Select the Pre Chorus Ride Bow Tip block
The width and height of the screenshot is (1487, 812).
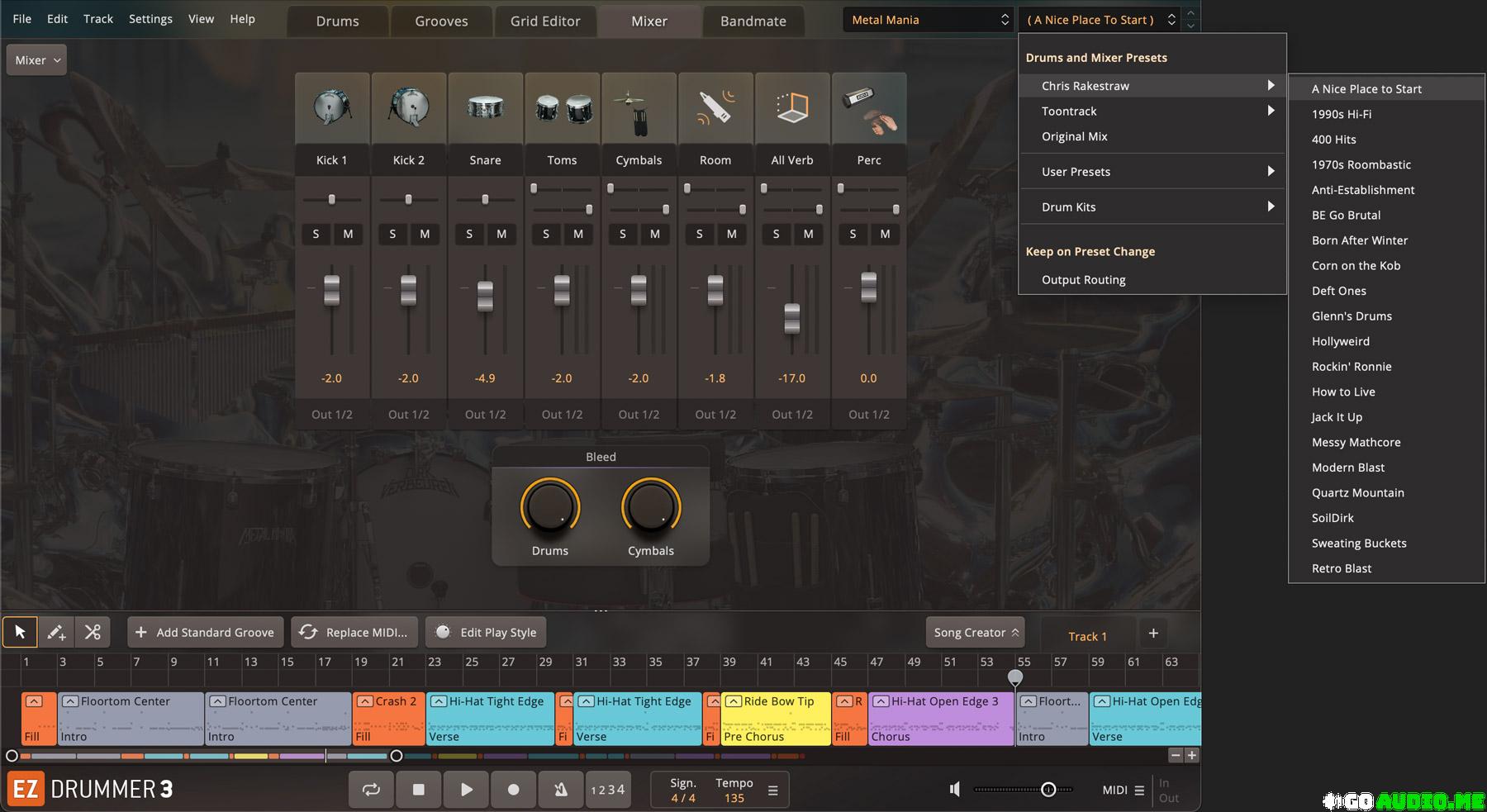[776, 719]
